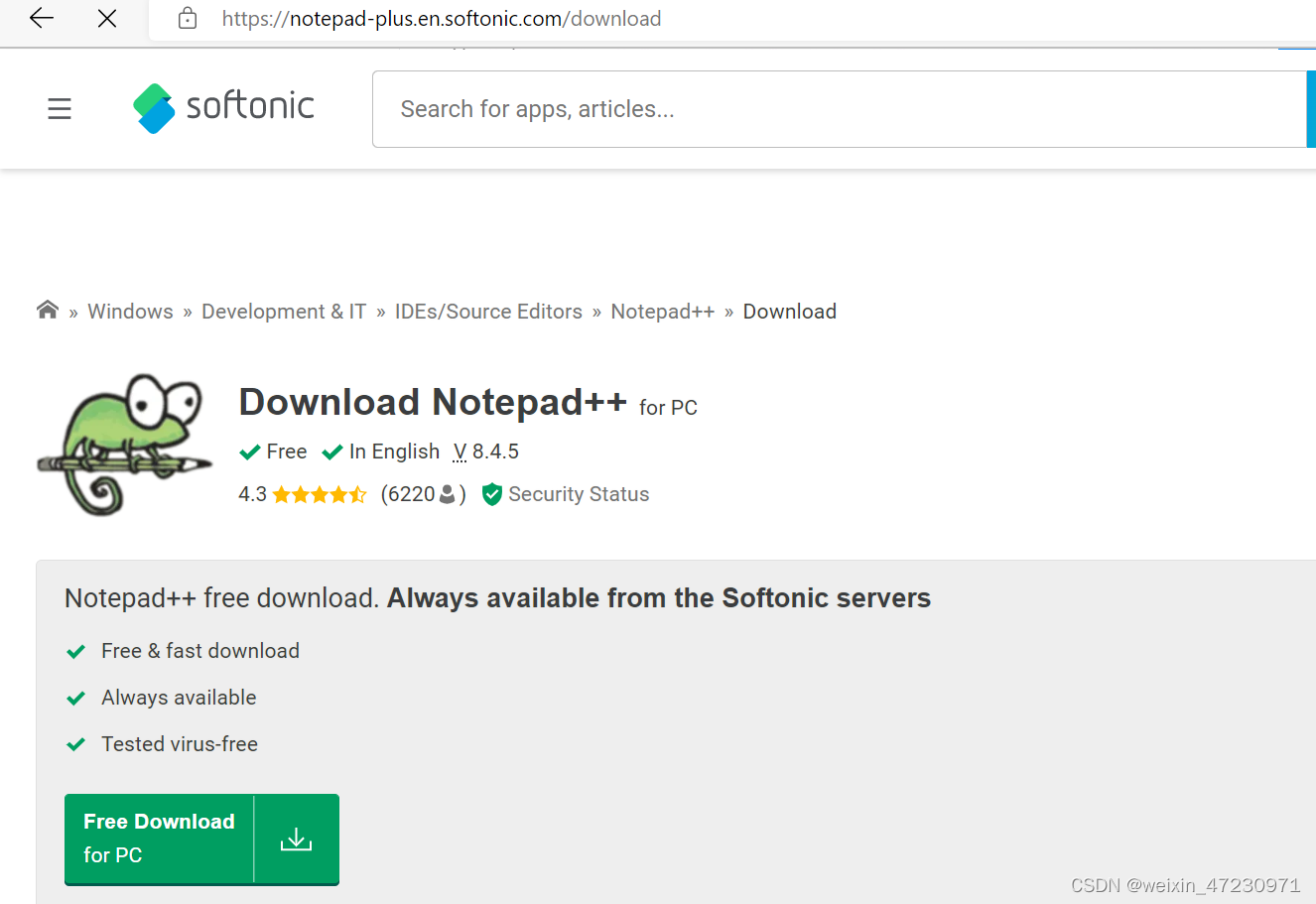Click the user count icon next to 6220
1316x904 pixels.
click(x=447, y=493)
